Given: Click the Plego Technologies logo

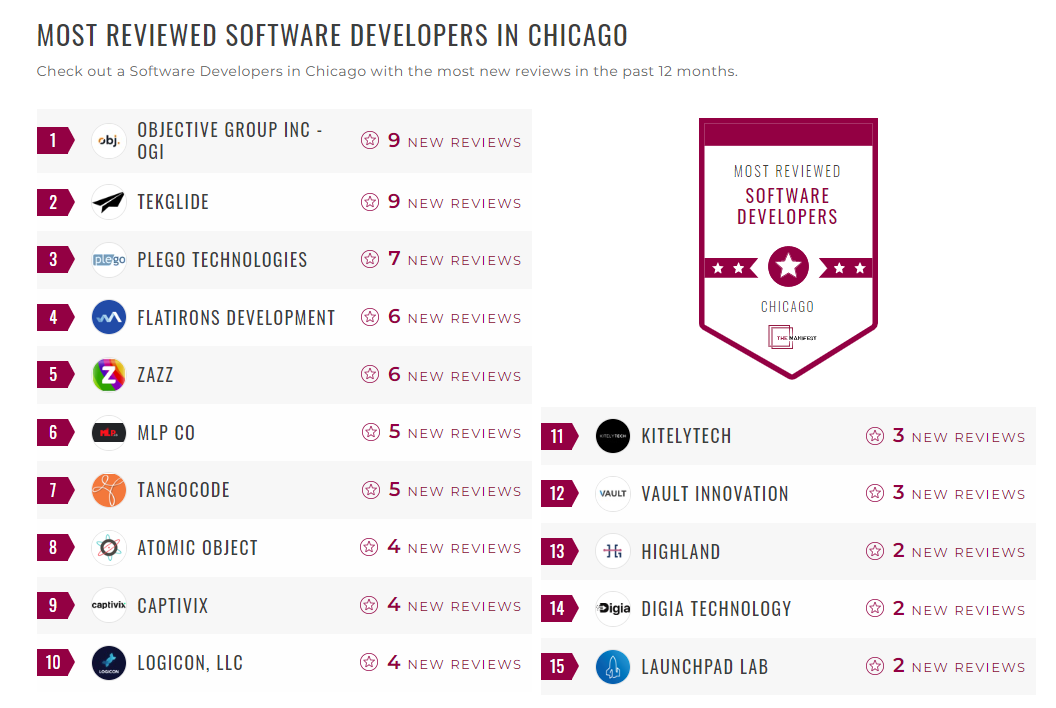Looking at the screenshot, I should click(x=108, y=259).
